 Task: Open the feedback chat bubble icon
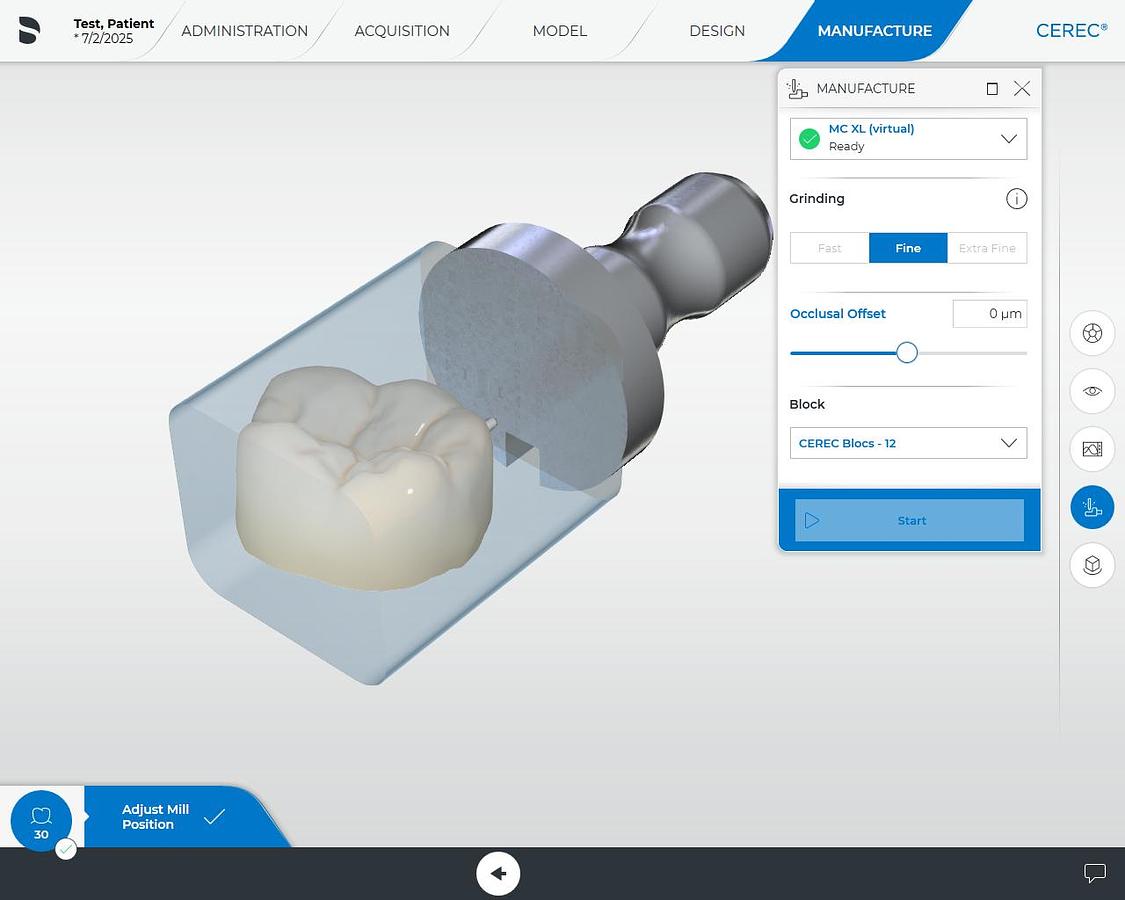click(x=1095, y=873)
